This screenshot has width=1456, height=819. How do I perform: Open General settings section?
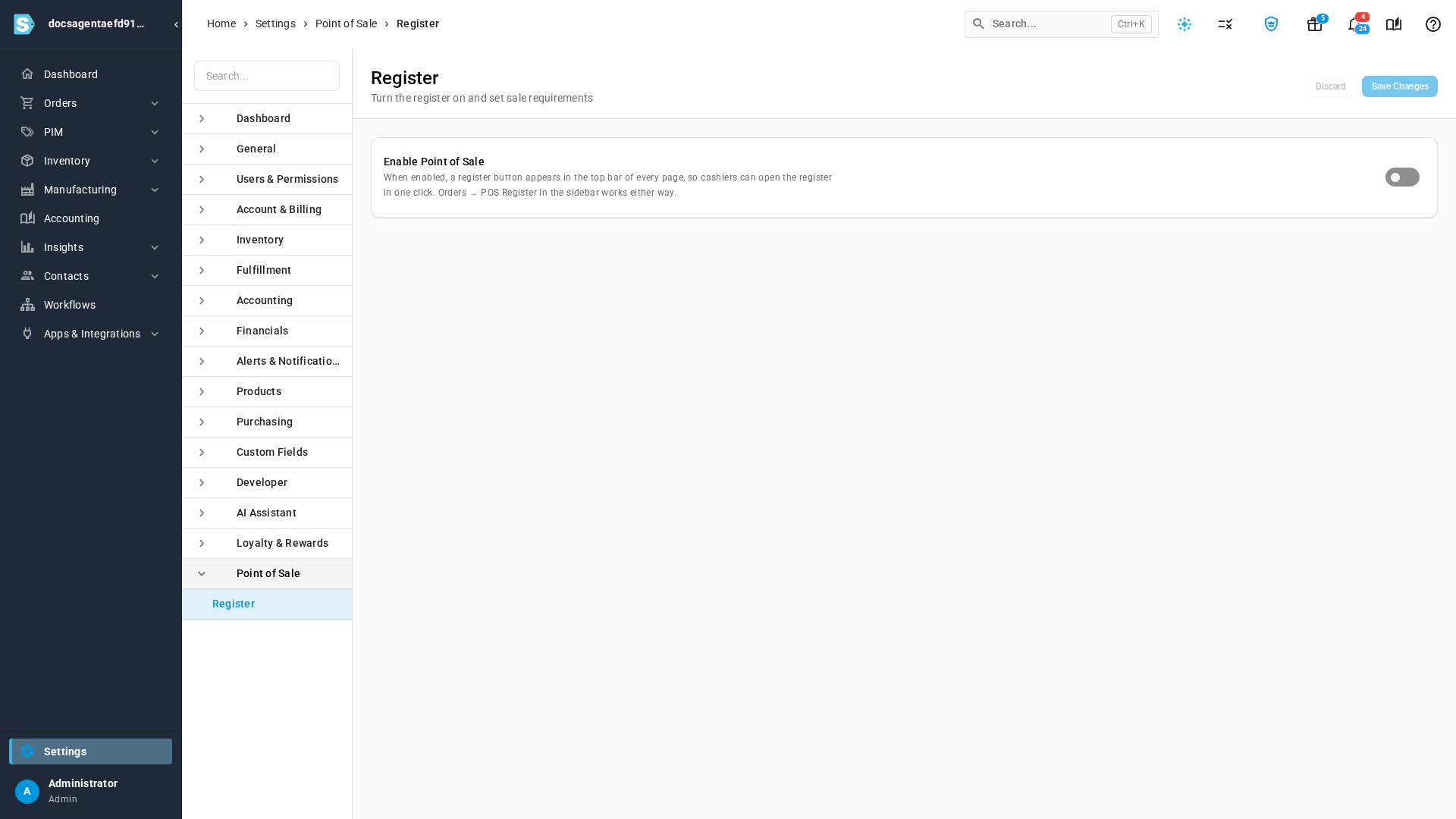(x=267, y=149)
